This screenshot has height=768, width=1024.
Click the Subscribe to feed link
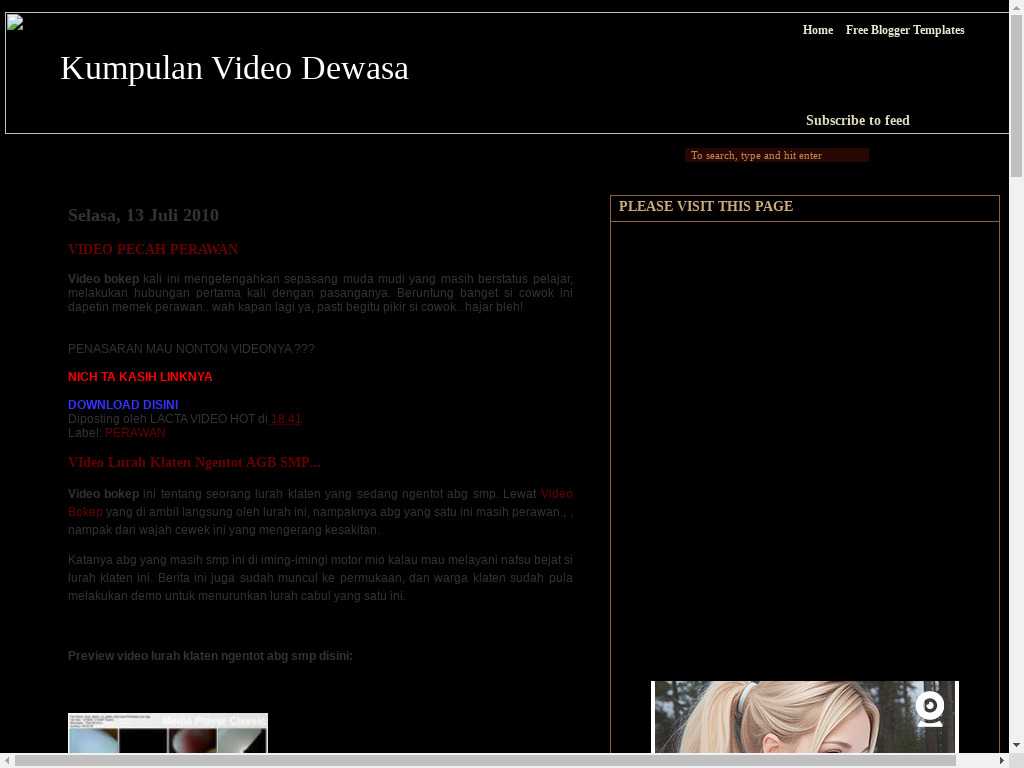pos(857,120)
